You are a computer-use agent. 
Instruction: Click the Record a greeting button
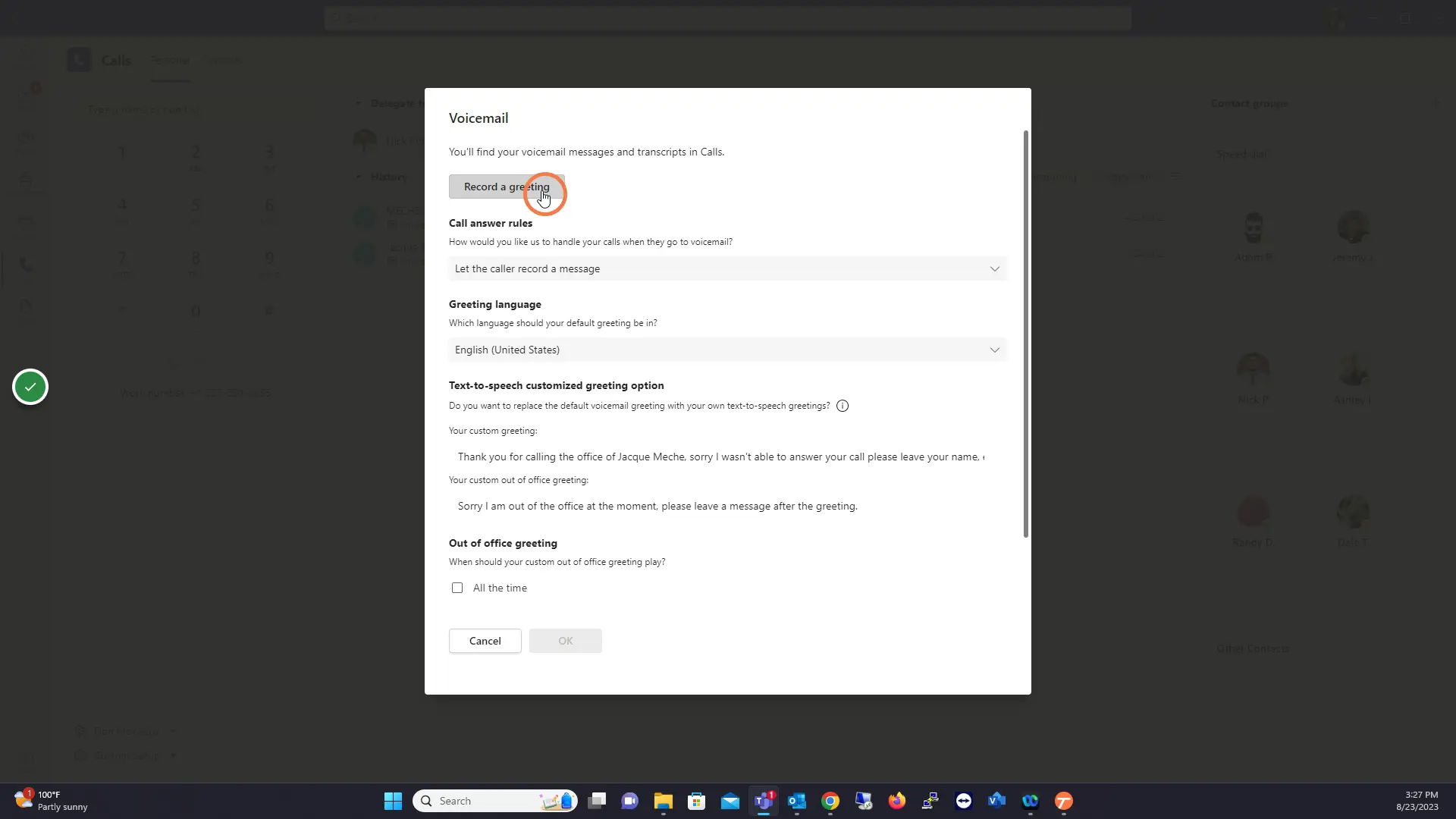[x=507, y=187]
